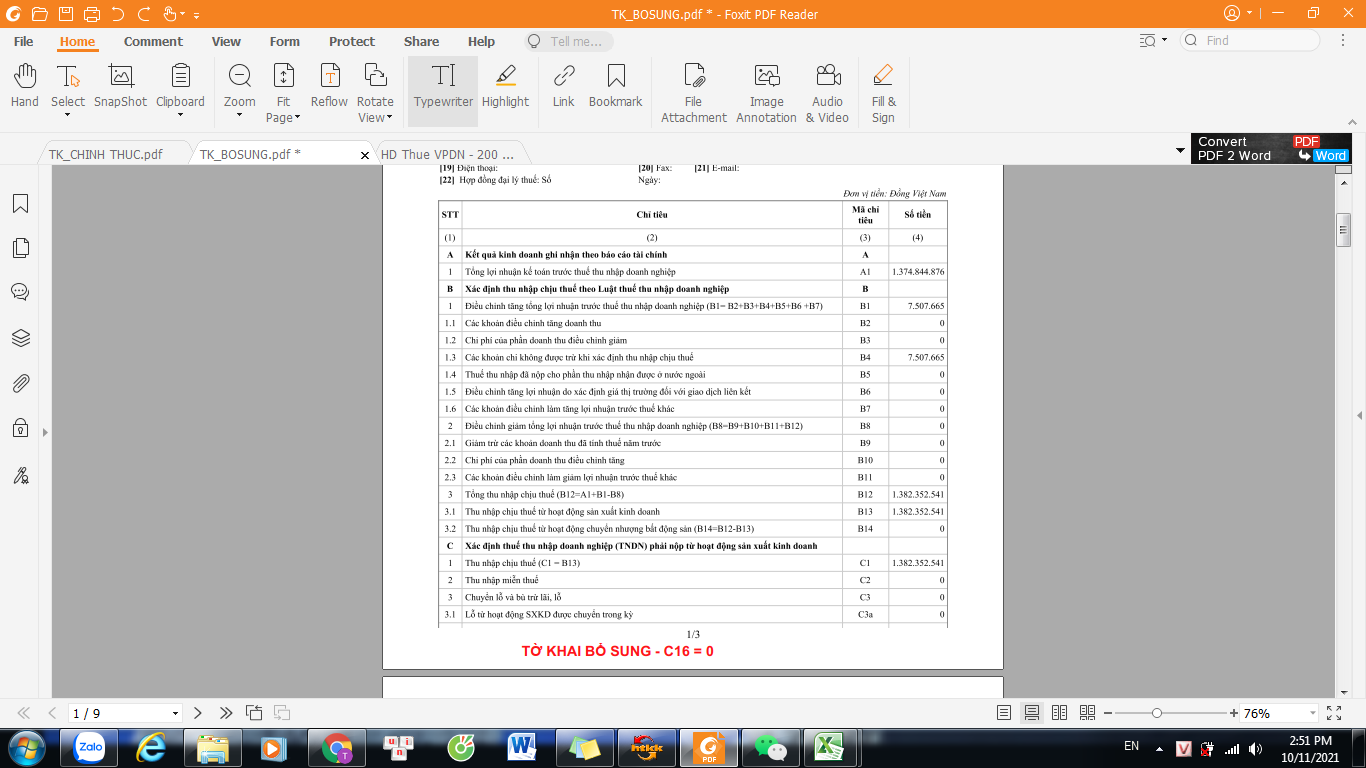Click the Convert PDF 2 Word banner
This screenshot has width=1366, height=768.
click(x=1271, y=149)
